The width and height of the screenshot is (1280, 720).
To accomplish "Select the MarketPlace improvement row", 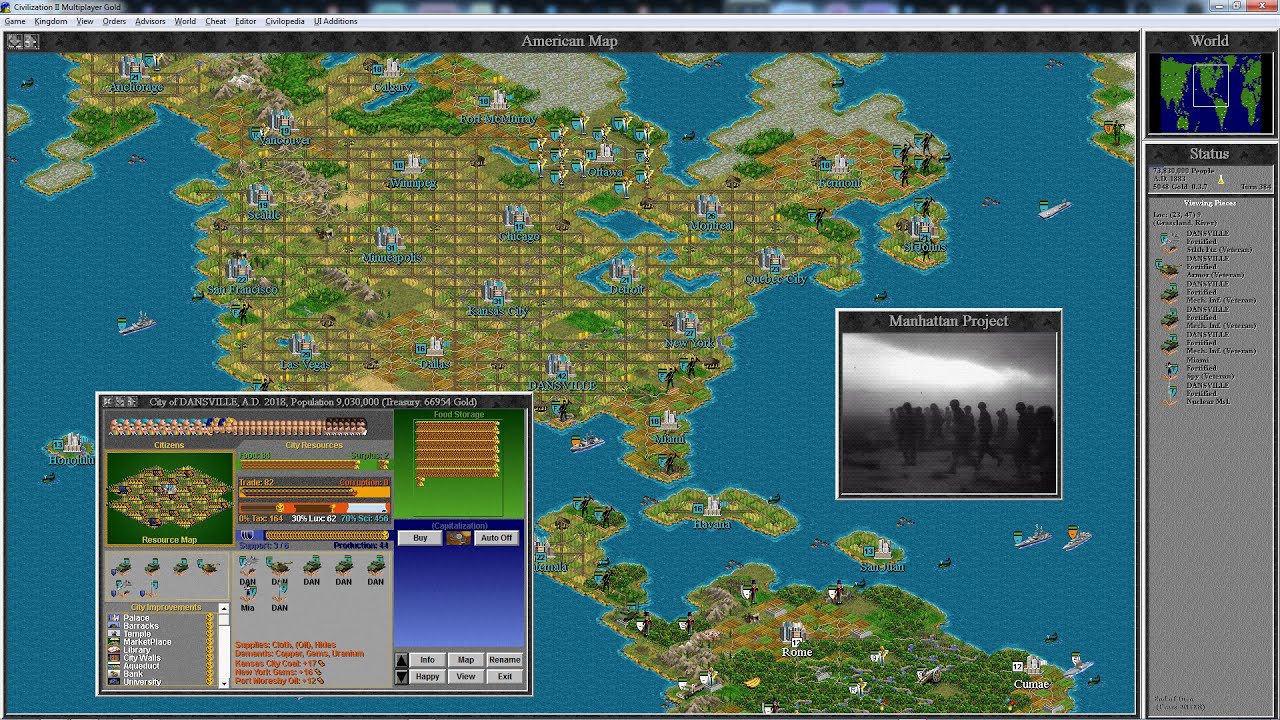I will (160, 642).
